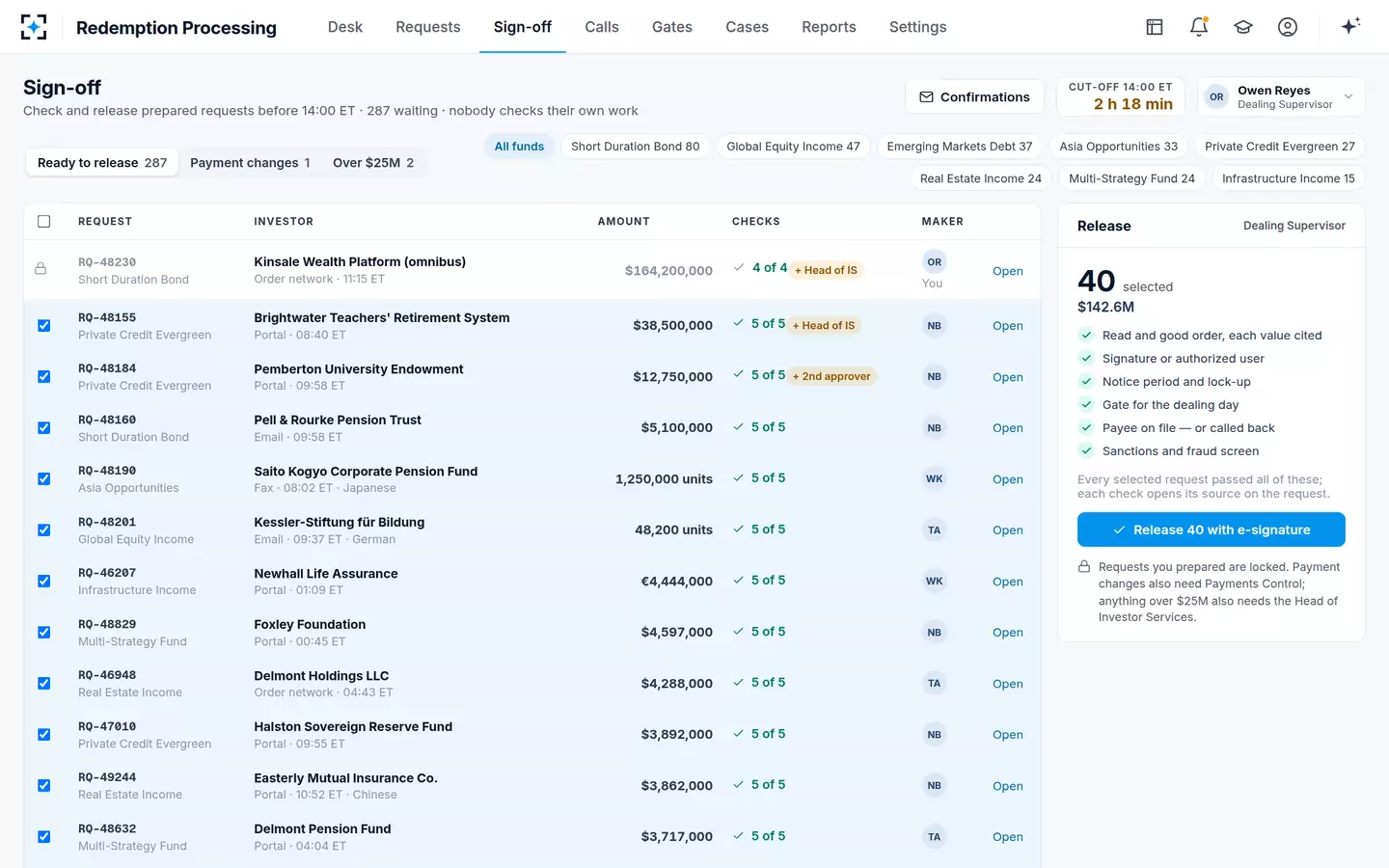Viewport: 1389px width, 868px height.
Task: Release 40 with e-signature
Action: 1211,529
